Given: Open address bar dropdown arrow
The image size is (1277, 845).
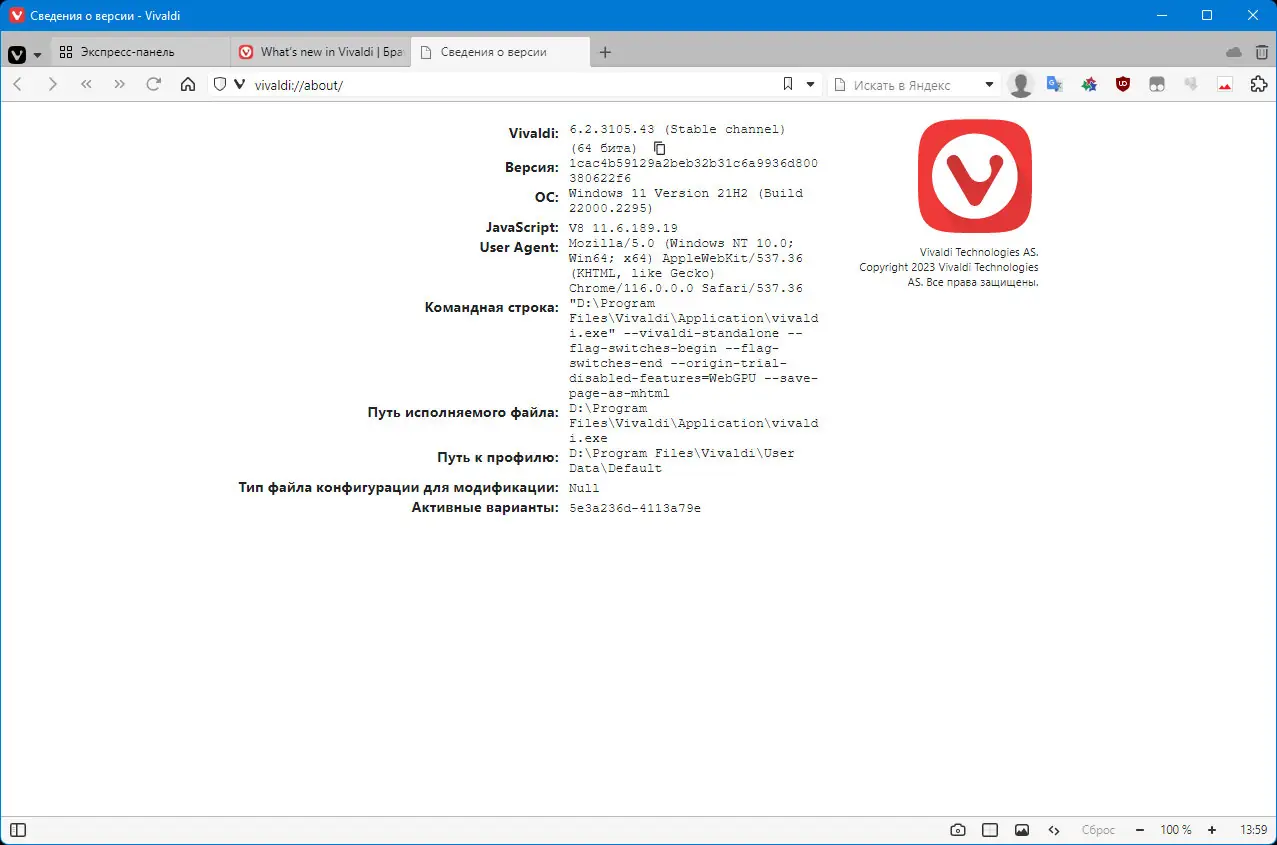Looking at the screenshot, I should click(x=810, y=85).
